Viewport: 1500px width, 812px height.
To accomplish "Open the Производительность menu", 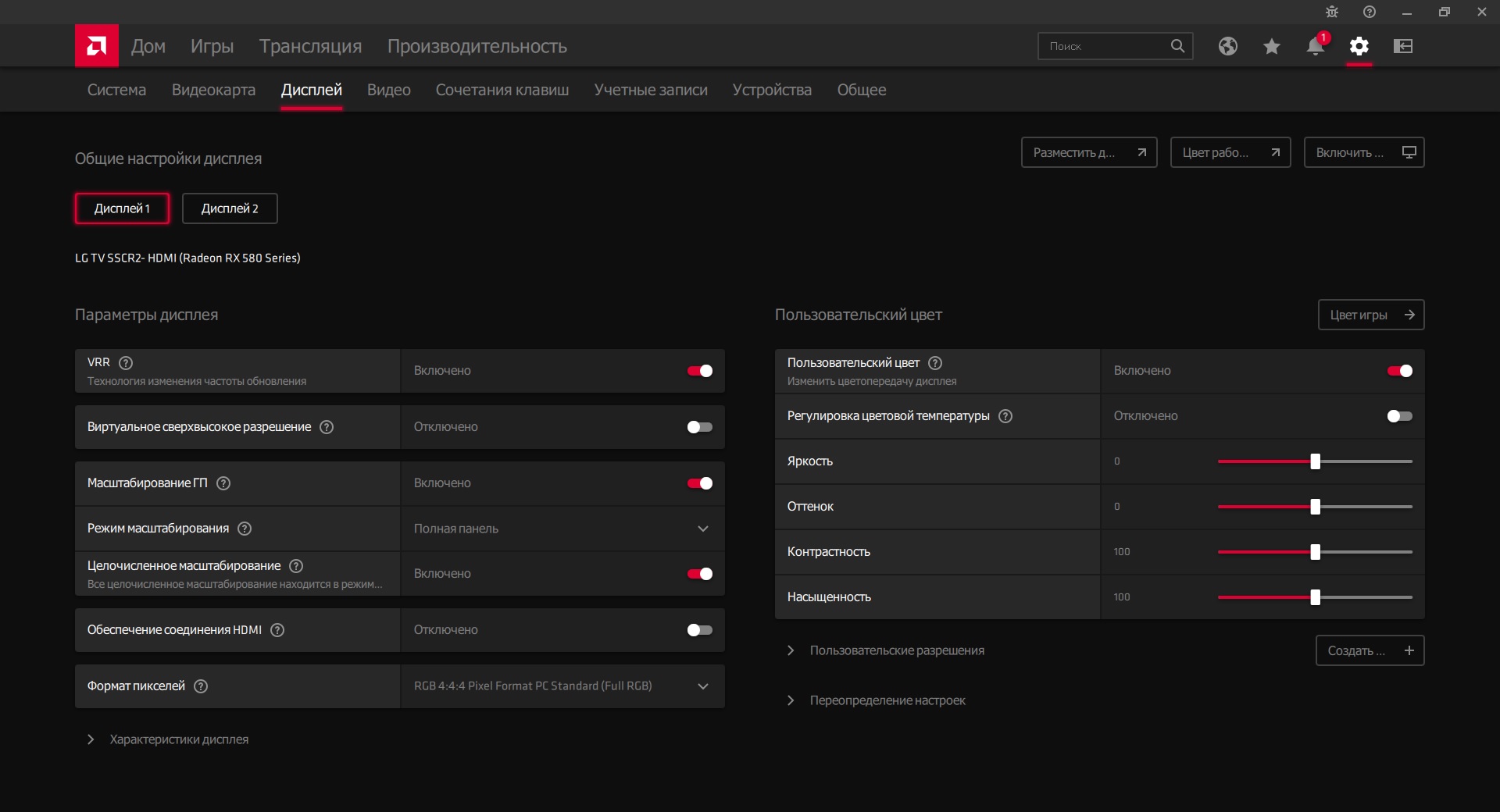I will point(477,46).
